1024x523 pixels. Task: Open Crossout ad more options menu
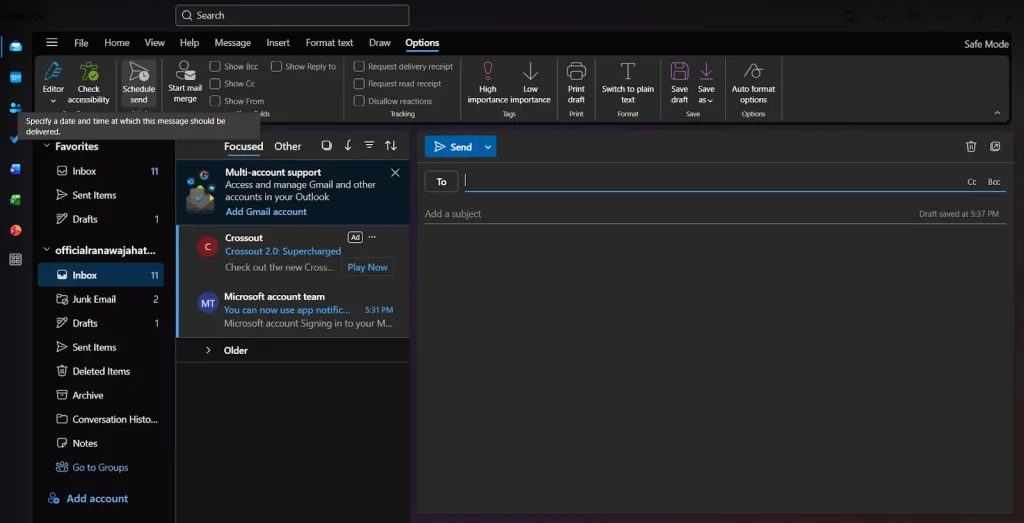coord(372,237)
